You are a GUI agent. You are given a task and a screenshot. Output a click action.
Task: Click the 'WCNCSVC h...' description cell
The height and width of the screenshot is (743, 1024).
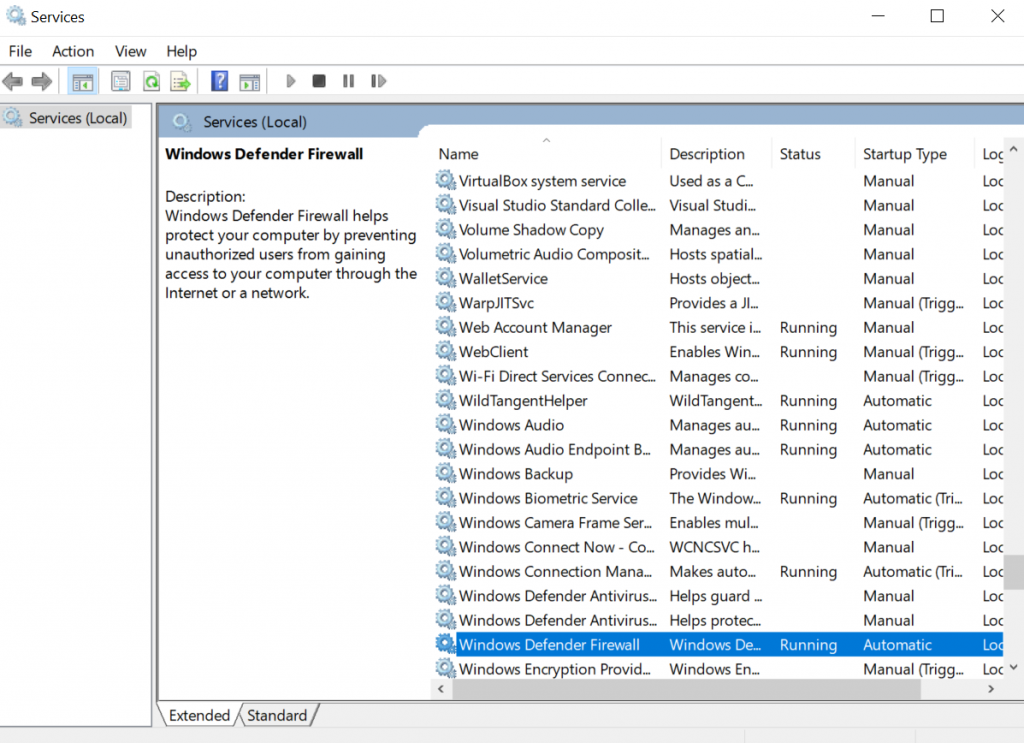(714, 546)
